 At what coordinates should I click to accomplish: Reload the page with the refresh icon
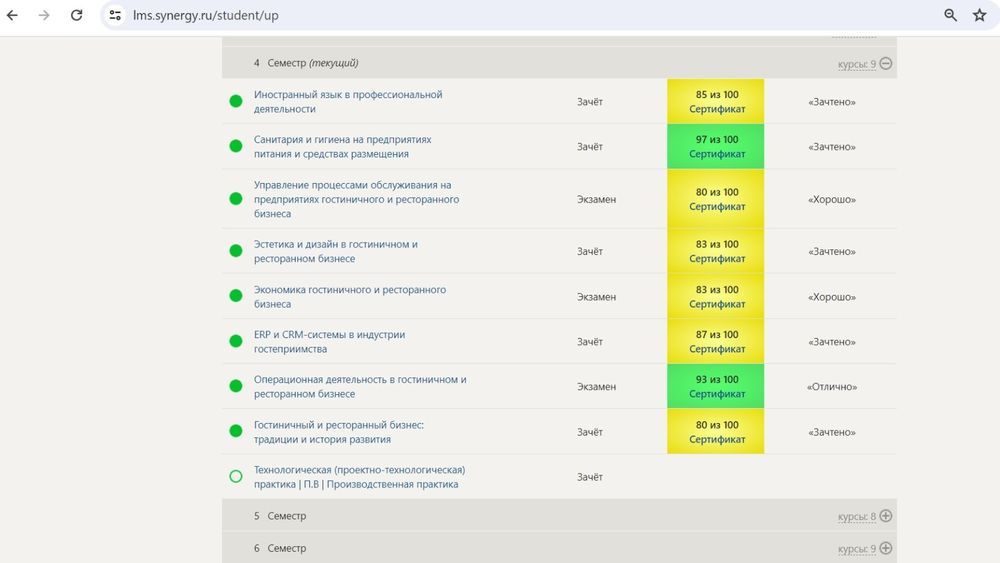click(x=77, y=16)
